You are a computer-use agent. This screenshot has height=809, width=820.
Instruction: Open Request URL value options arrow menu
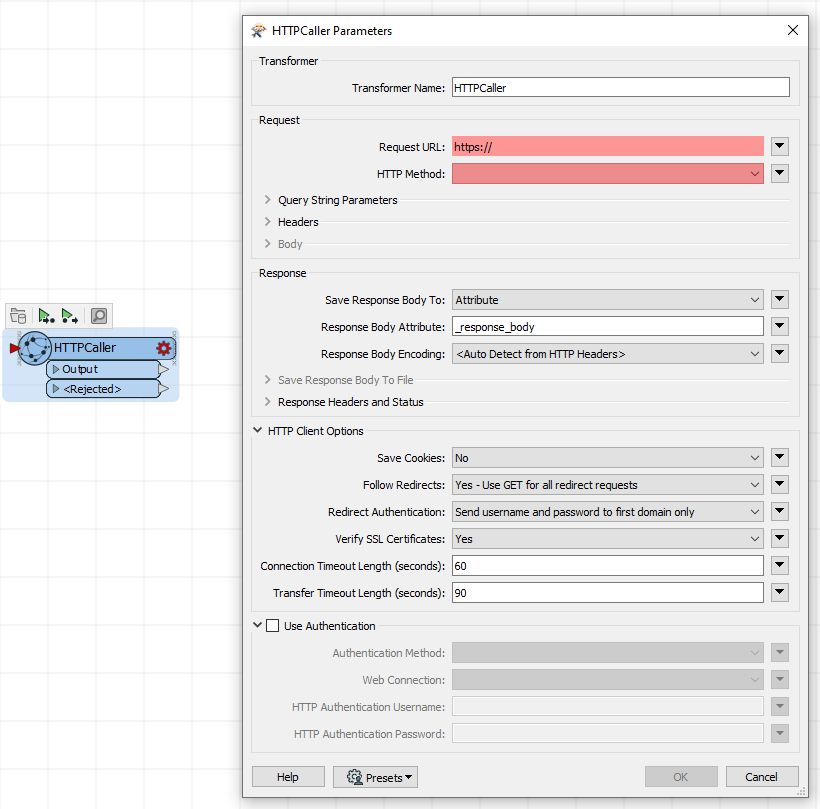coord(780,146)
